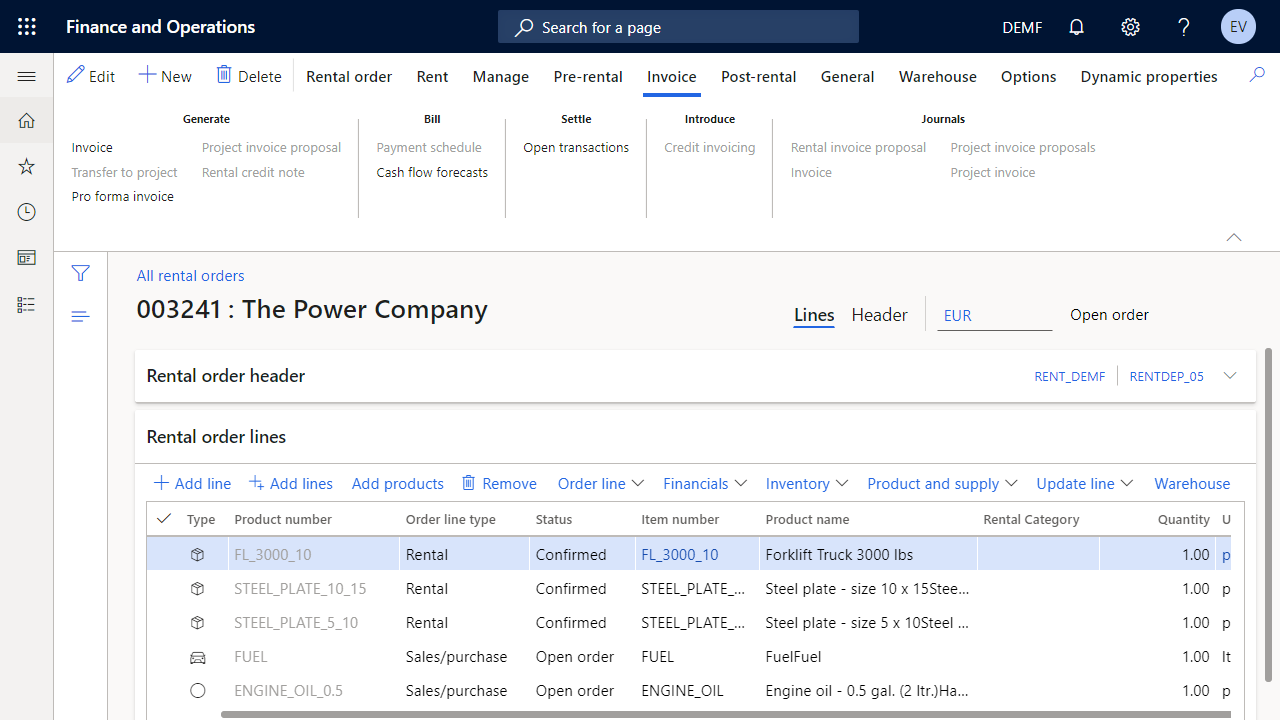
Task: Open the EV user account avatar
Action: click(x=1238, y=27)
